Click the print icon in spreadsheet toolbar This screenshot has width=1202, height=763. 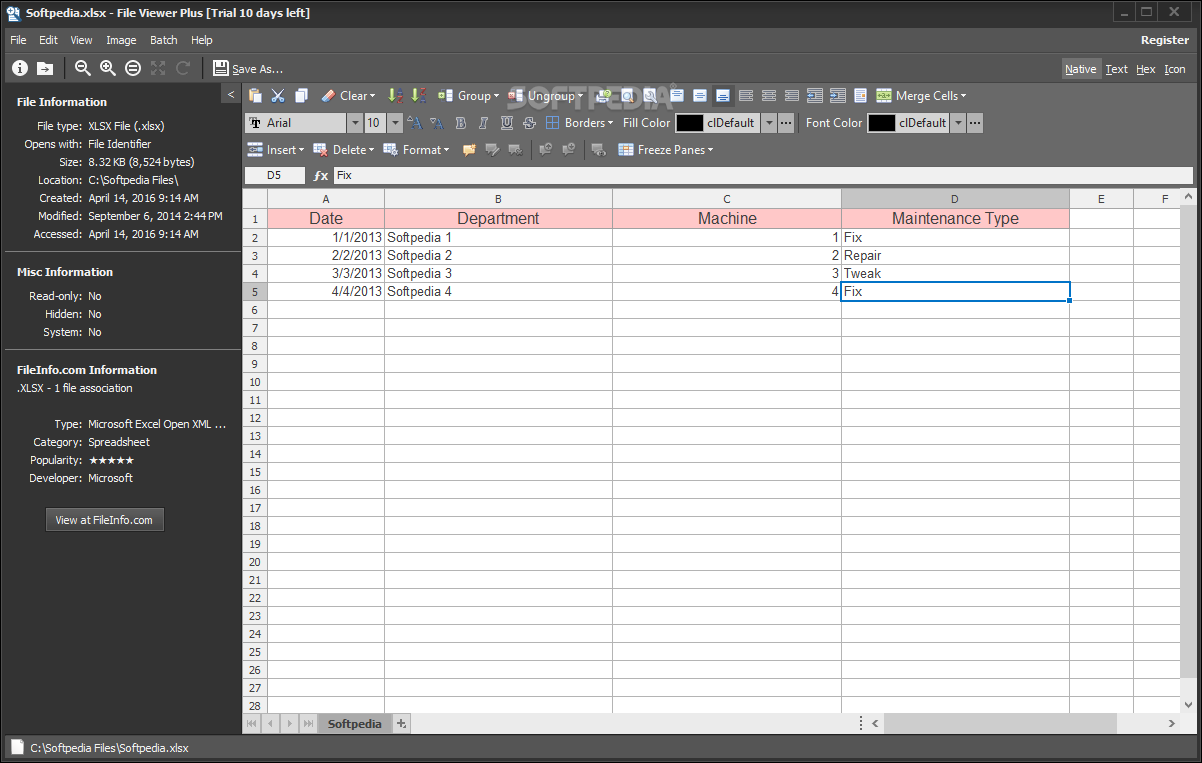(604, 96)
